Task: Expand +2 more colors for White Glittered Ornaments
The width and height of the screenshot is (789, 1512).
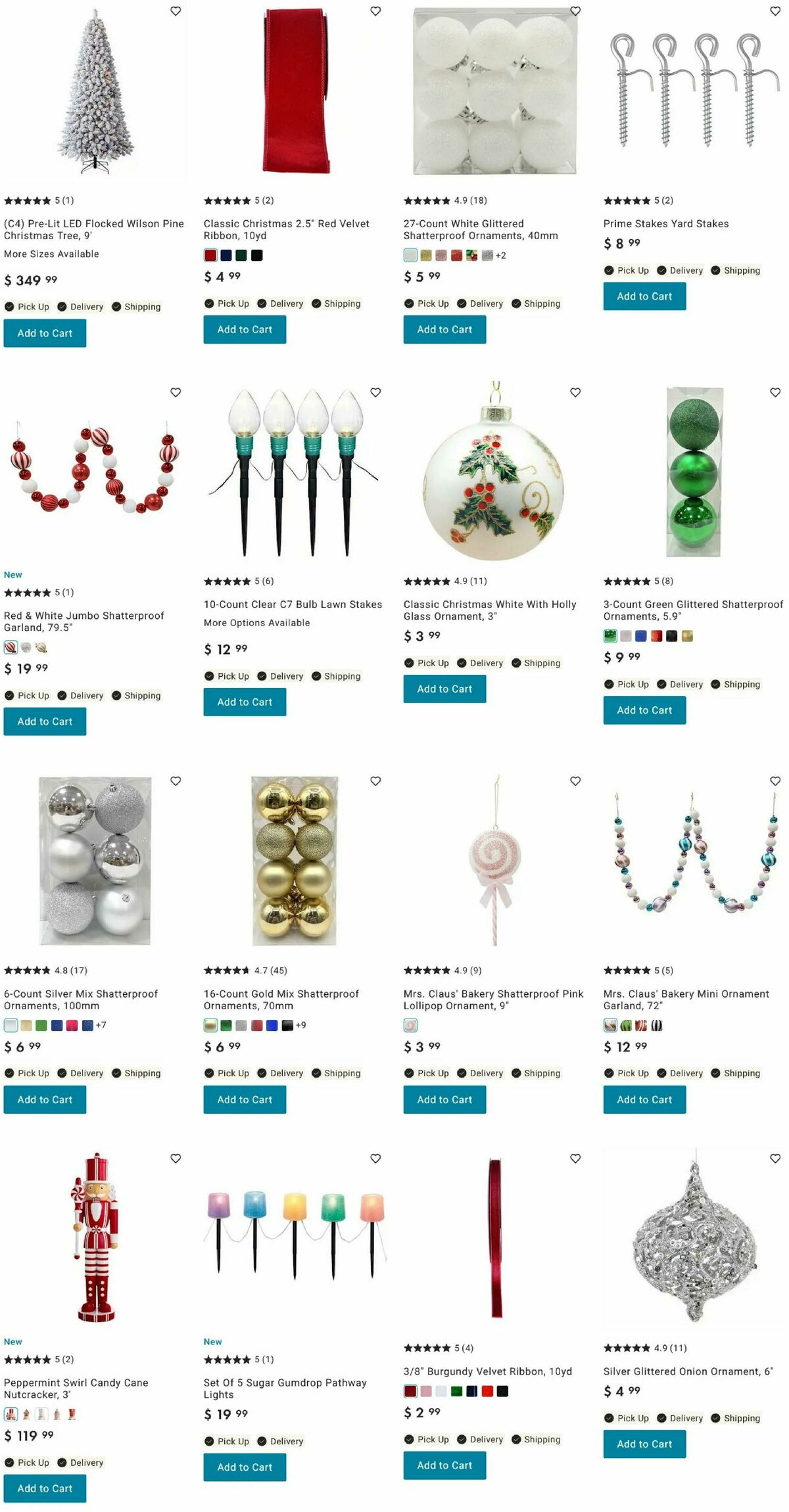Action: click(501, 255)
